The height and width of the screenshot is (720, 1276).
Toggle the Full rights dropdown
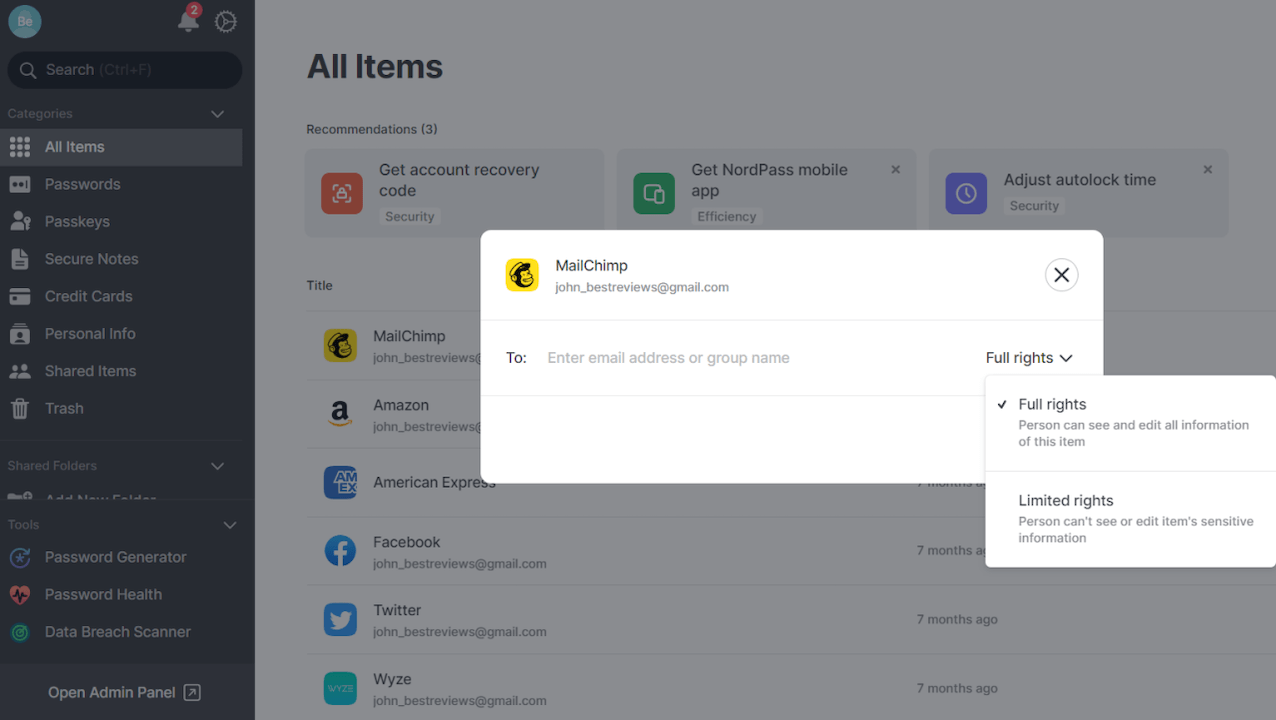pos(1029,358)
